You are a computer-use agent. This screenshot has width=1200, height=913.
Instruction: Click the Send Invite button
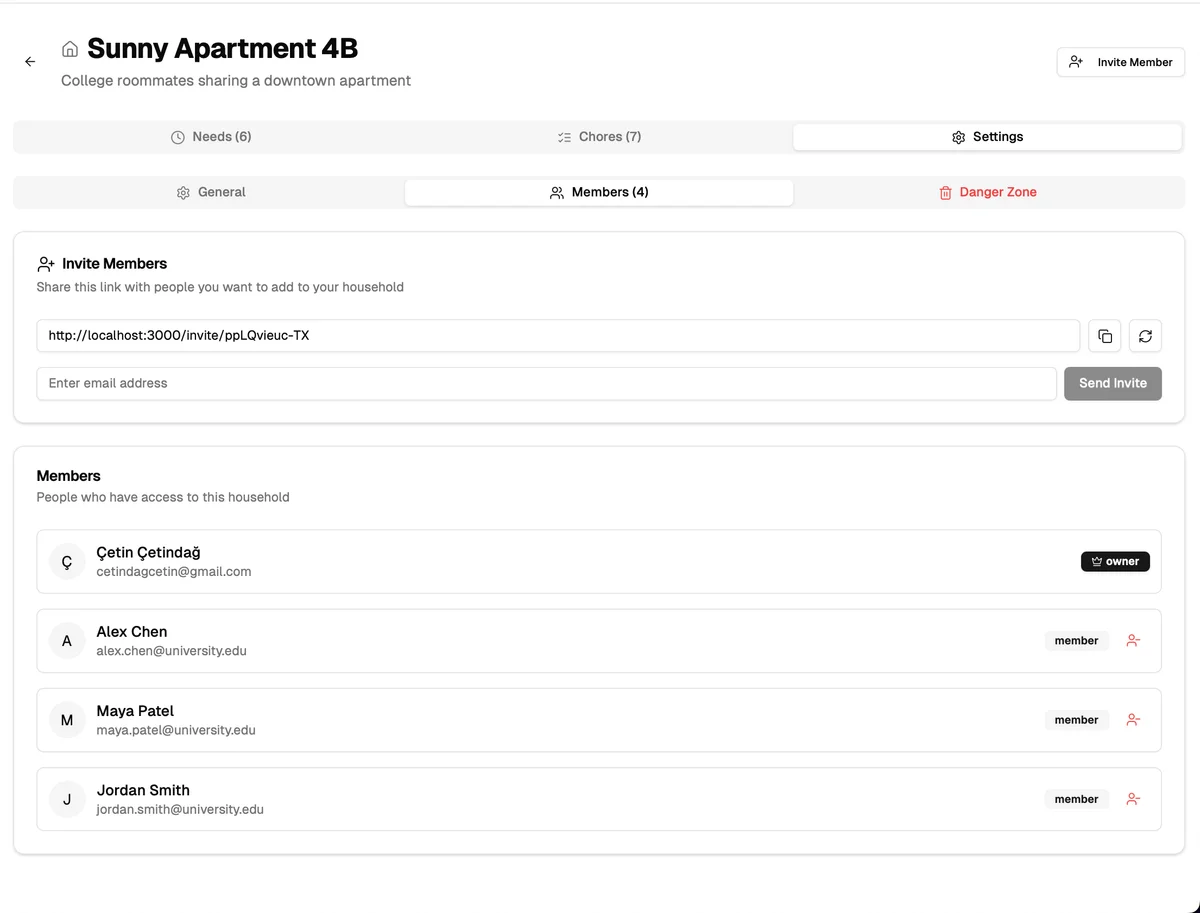tap(1112, 383)
